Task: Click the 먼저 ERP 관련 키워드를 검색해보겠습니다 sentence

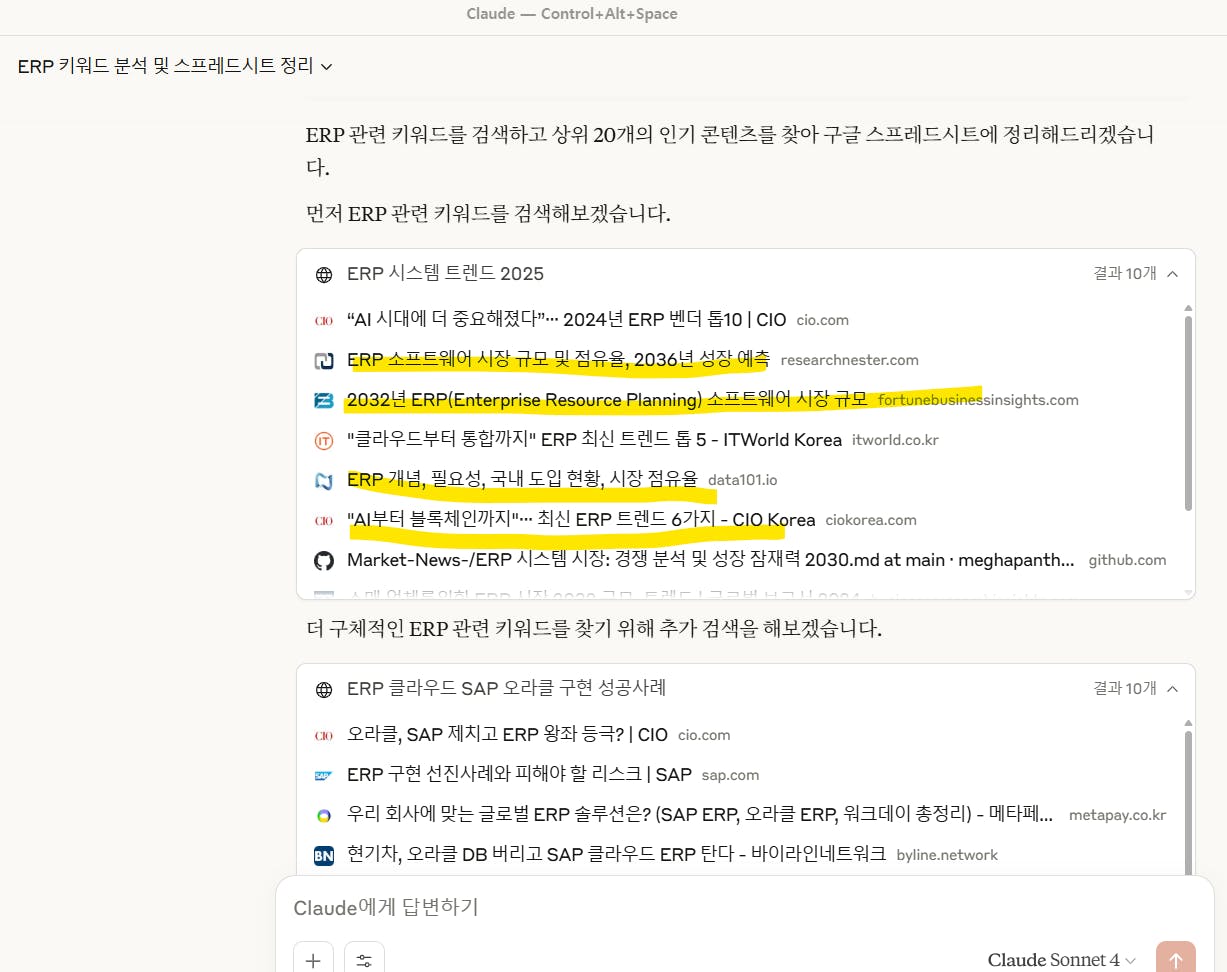Action: tap(488, 213)
